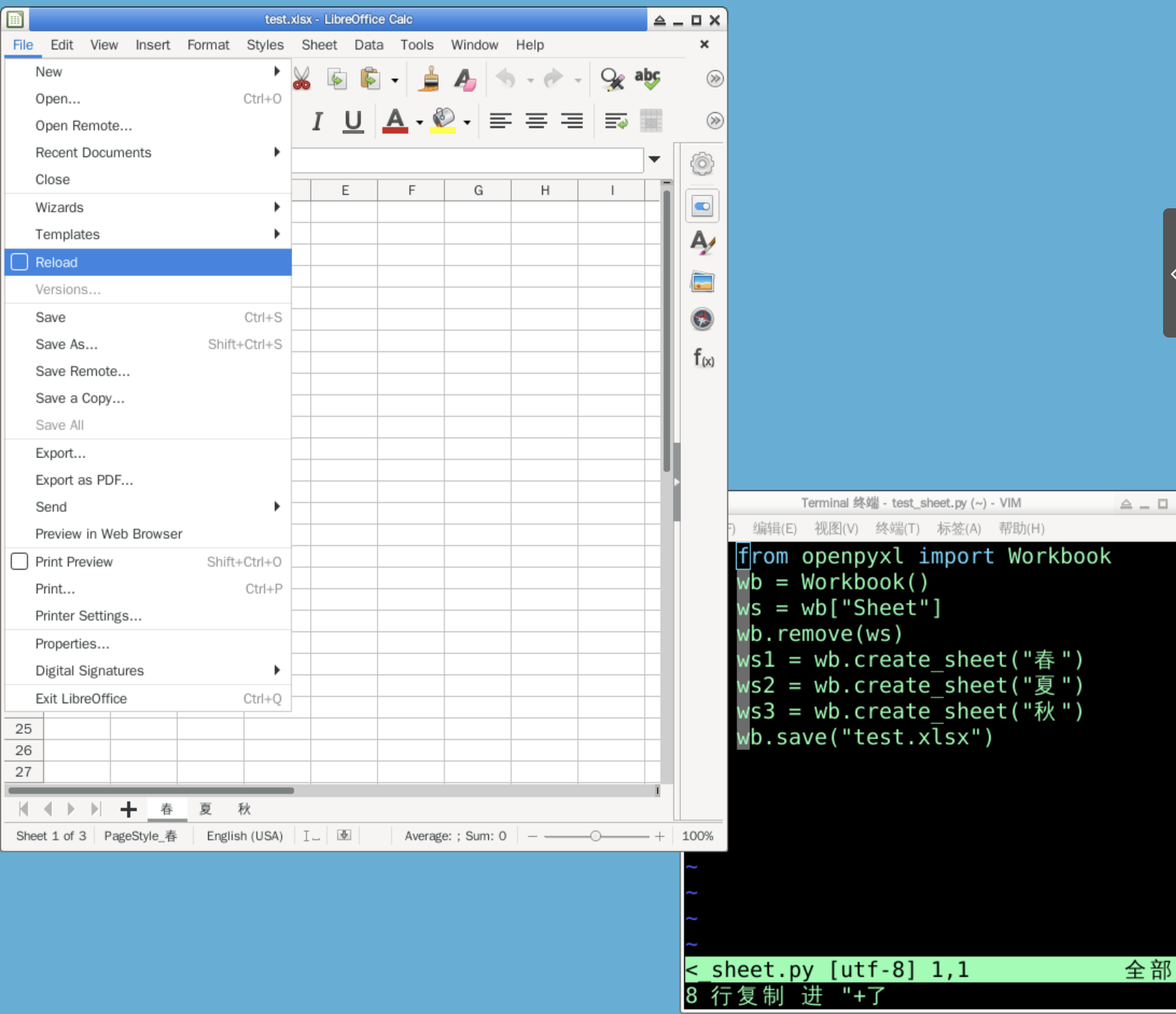Click the add new sheet plus icon
This screenshot has height=1014, width=1176.
(x=129, y=809)
